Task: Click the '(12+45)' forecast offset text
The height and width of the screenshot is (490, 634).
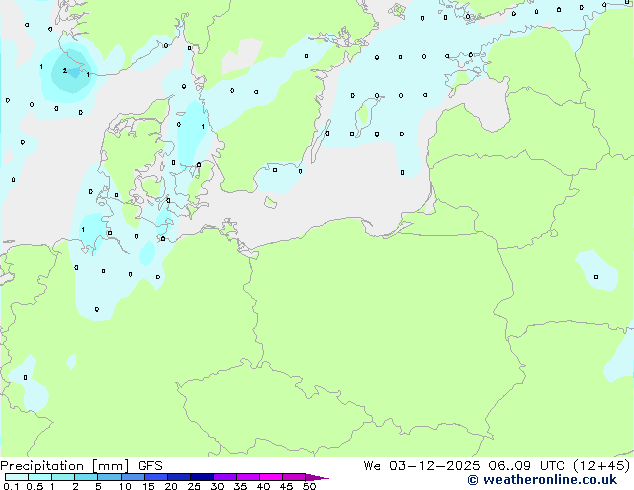Action: (601, 466)
